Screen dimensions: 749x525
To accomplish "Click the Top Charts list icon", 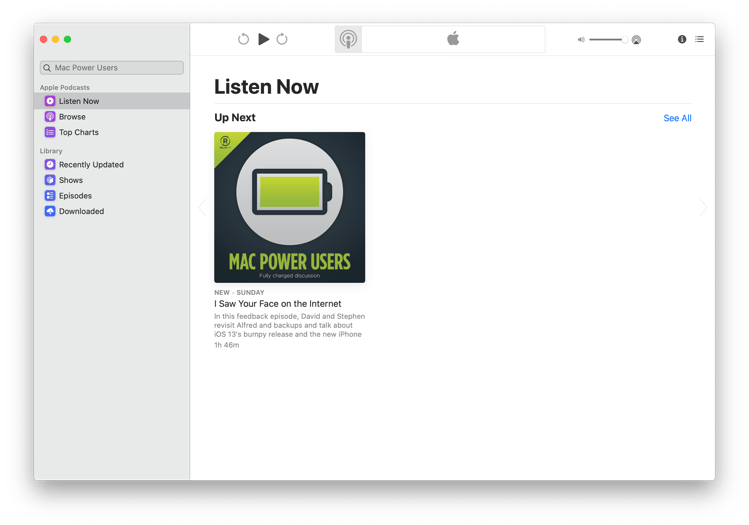I will click(x=50, y=132).
